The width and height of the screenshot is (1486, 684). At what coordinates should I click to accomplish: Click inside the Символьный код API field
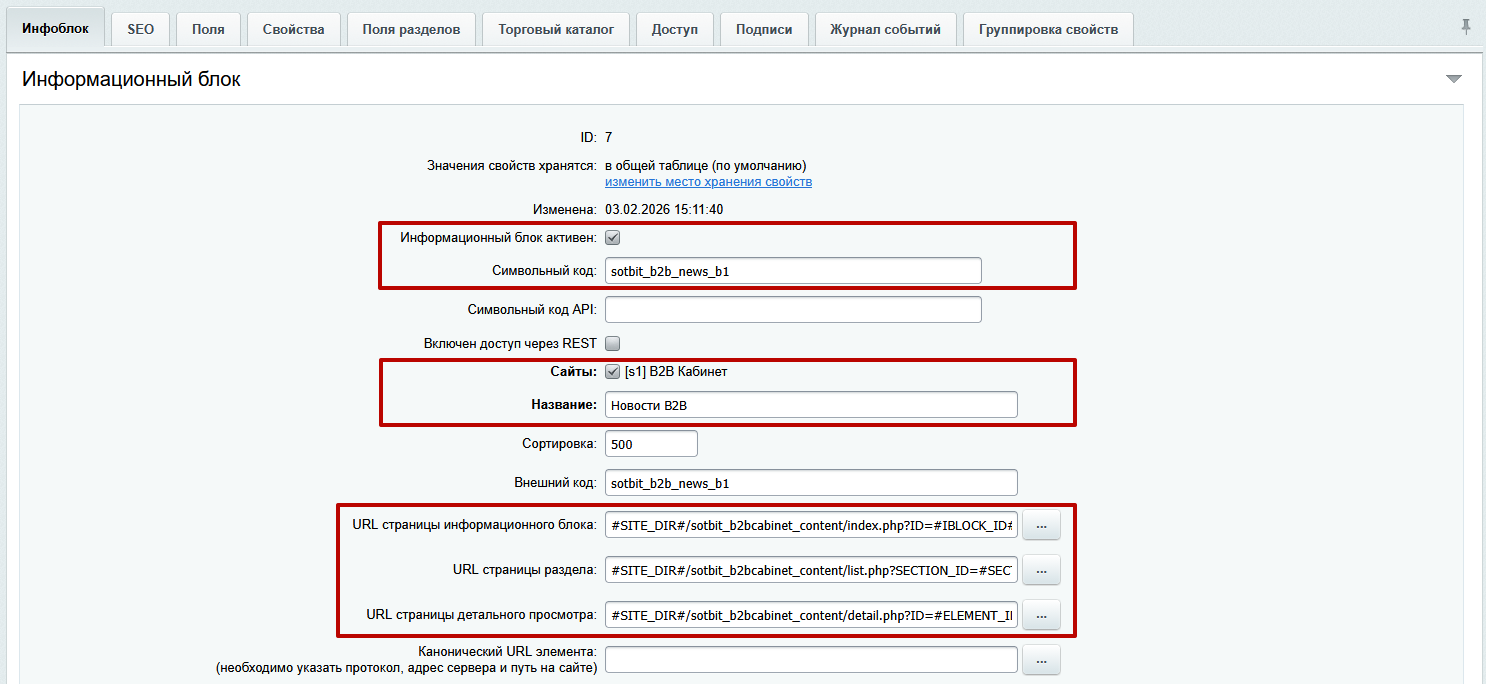(x=793, y=309)
